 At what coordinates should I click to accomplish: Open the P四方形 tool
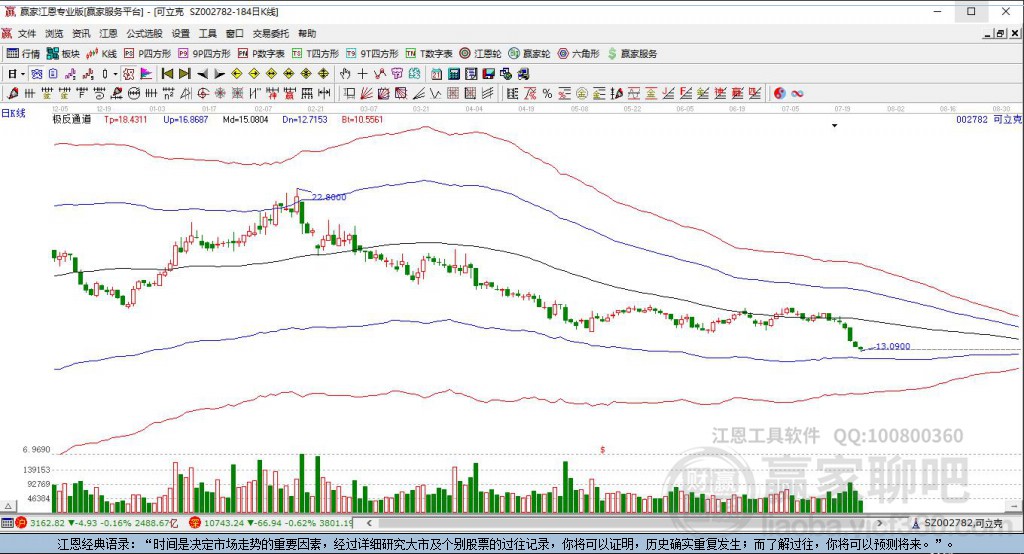coord(148,54)
